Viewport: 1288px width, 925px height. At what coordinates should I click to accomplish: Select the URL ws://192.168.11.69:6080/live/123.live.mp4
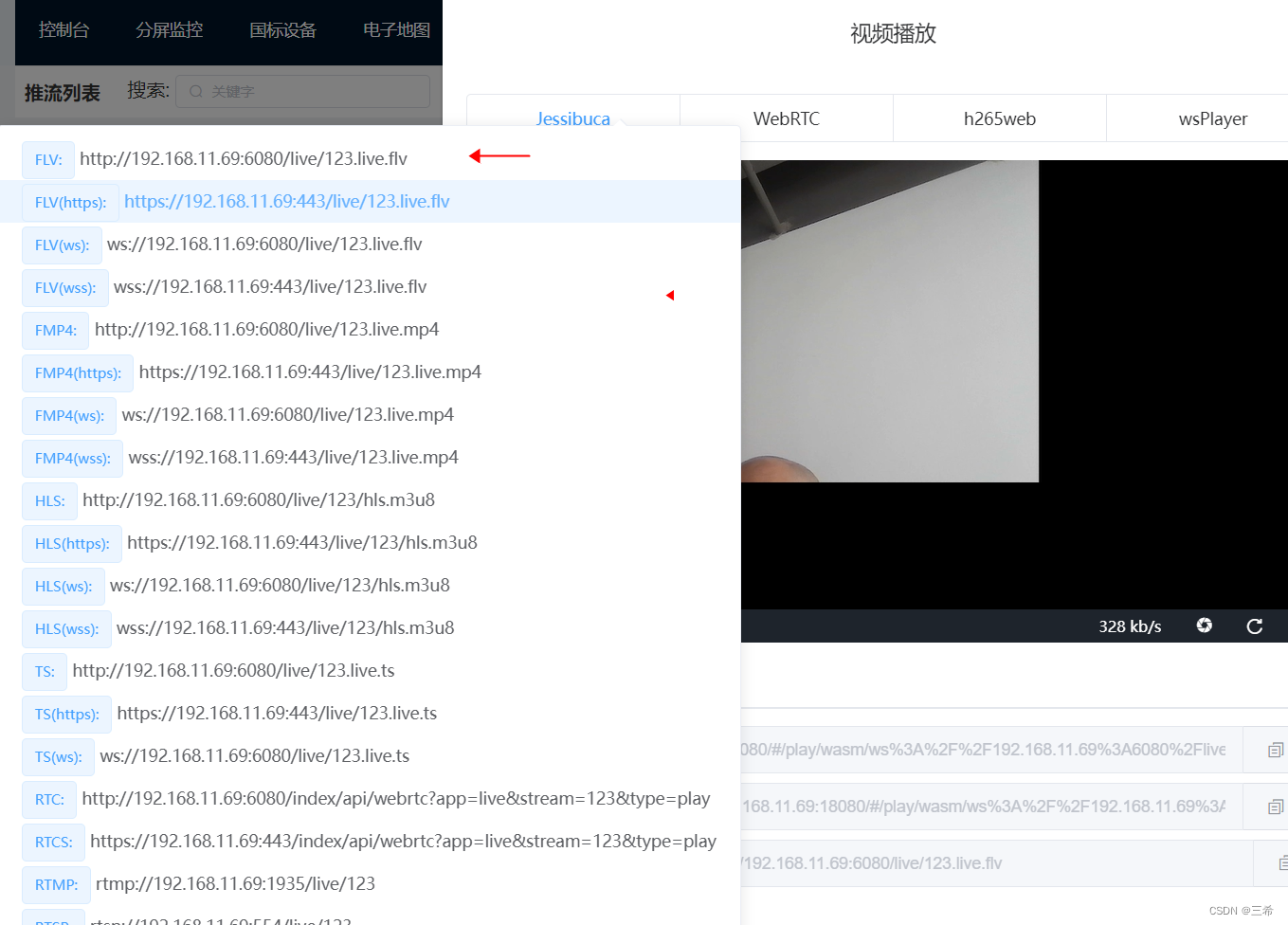(x=288, y=414)
